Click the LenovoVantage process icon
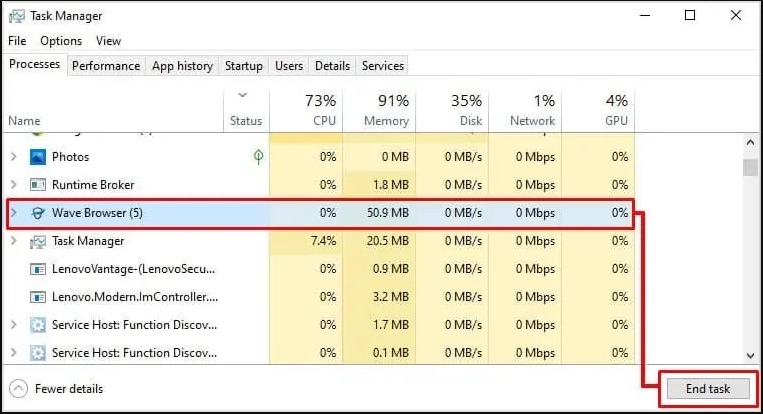Image resolution: width=763 pixels, height=414 pixels. click(x=38, y=269)
